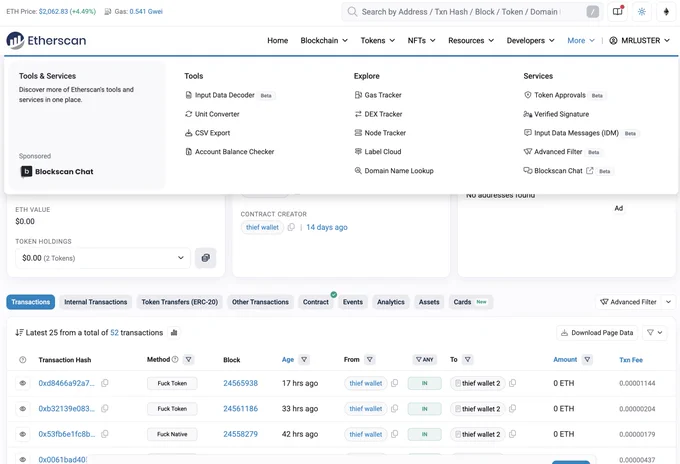
Task: Filter the To column funnel icon
Action: pyautogui.click(x=468, y=359)
